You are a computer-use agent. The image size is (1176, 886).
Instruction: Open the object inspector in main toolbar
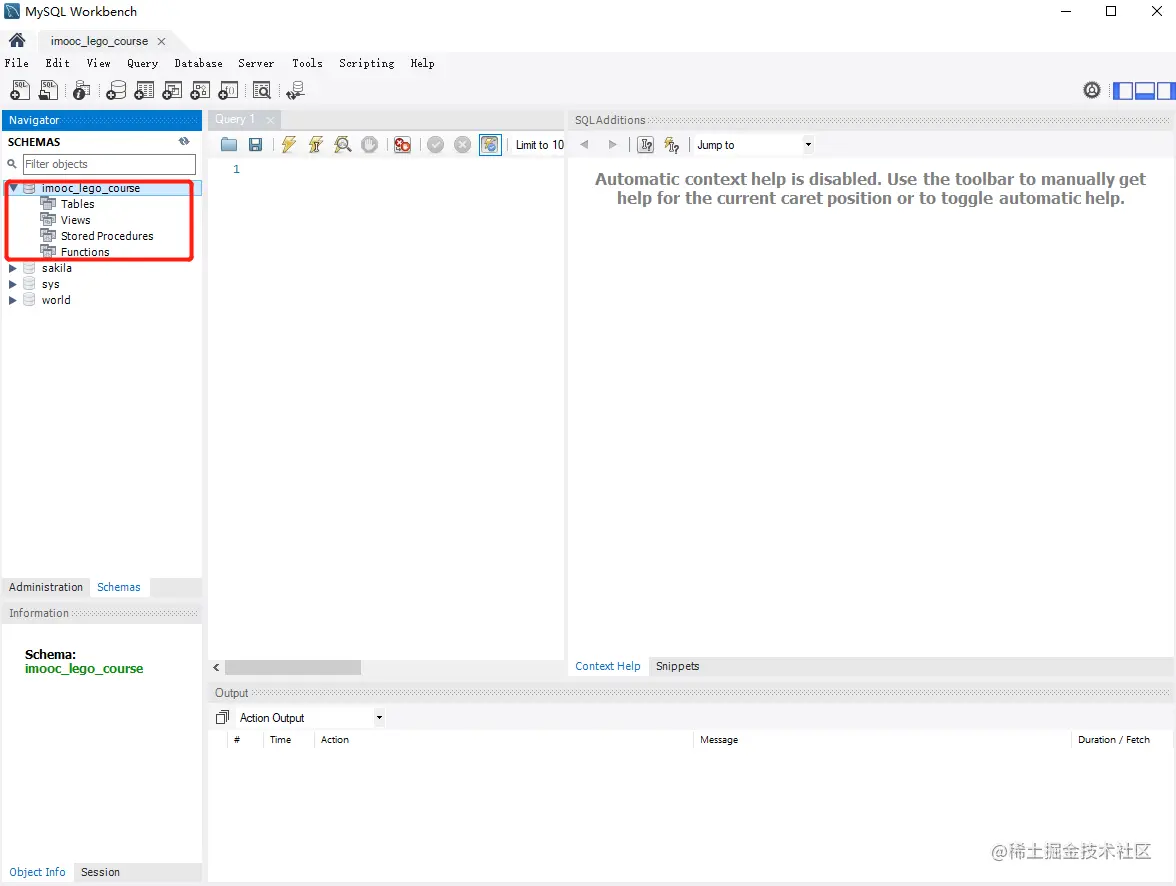(81, 91)
